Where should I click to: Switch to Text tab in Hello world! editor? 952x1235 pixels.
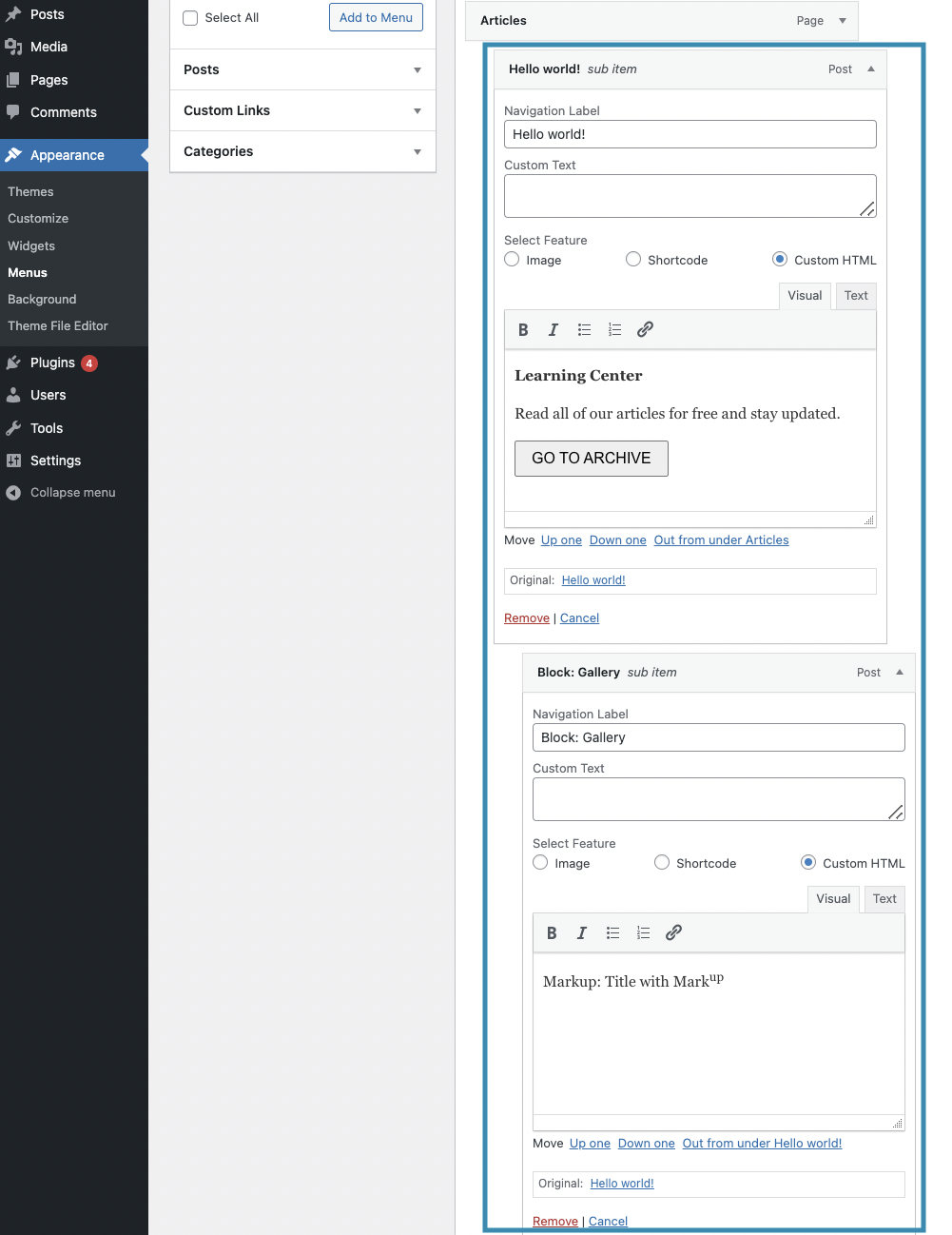point(856,296)
